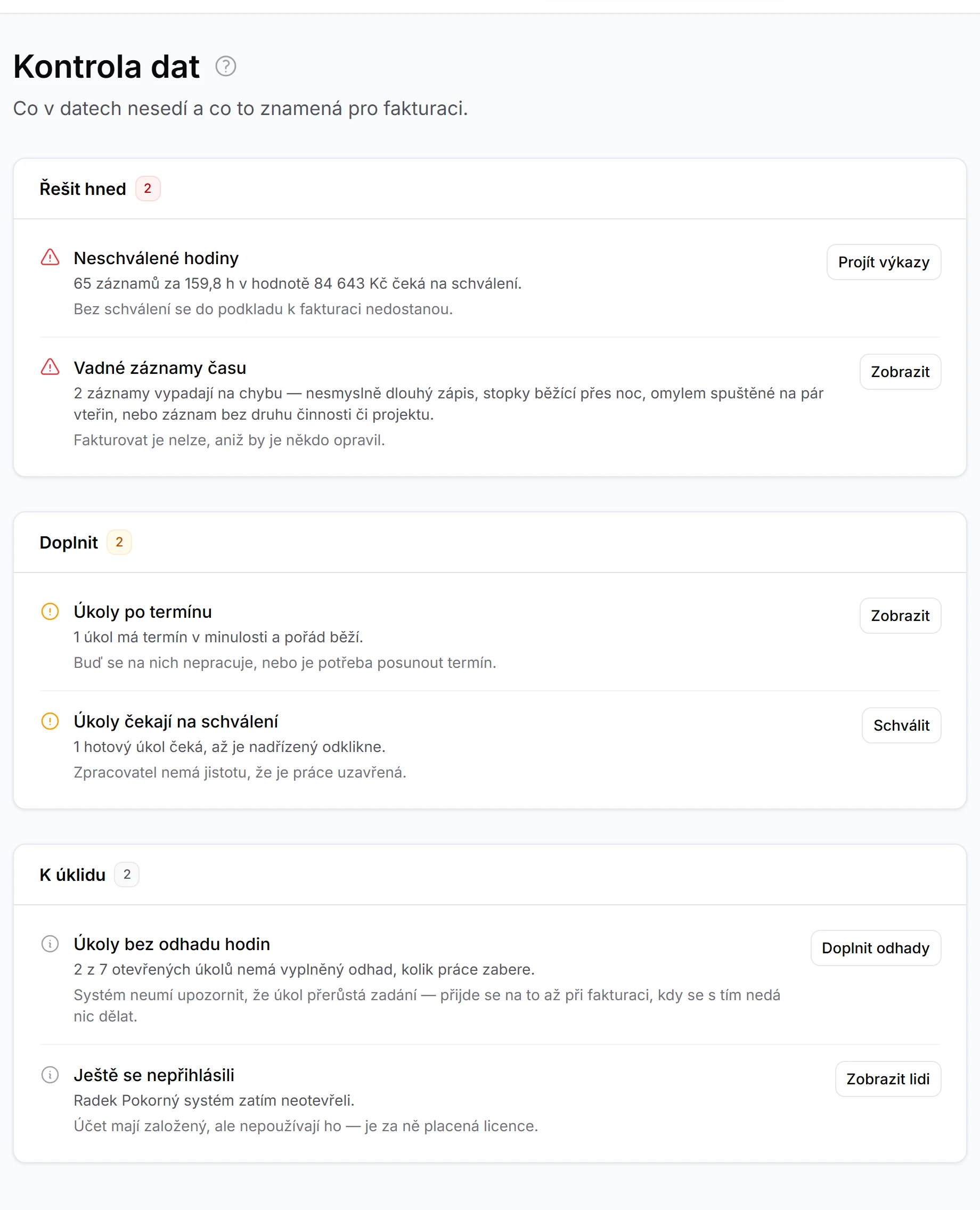Click the Řešit hned section header
Viewport: 980px width, 1210px height.
[x=83, y=189]
